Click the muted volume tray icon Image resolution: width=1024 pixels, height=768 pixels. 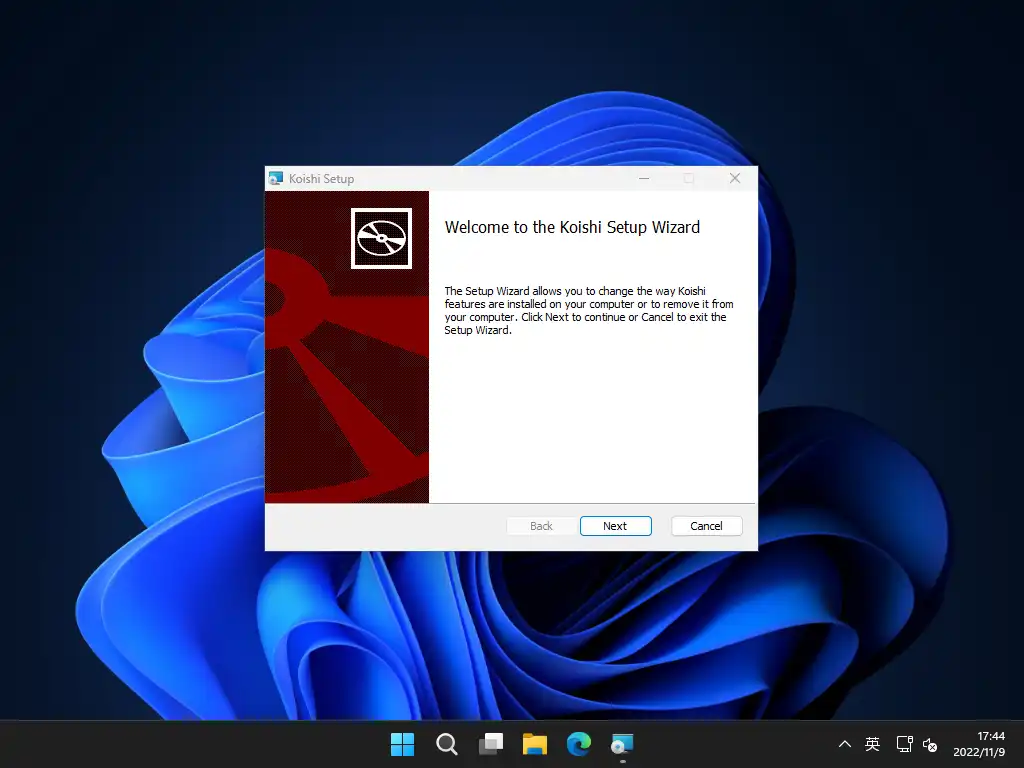pyautogui.click(x=930, y=744)
